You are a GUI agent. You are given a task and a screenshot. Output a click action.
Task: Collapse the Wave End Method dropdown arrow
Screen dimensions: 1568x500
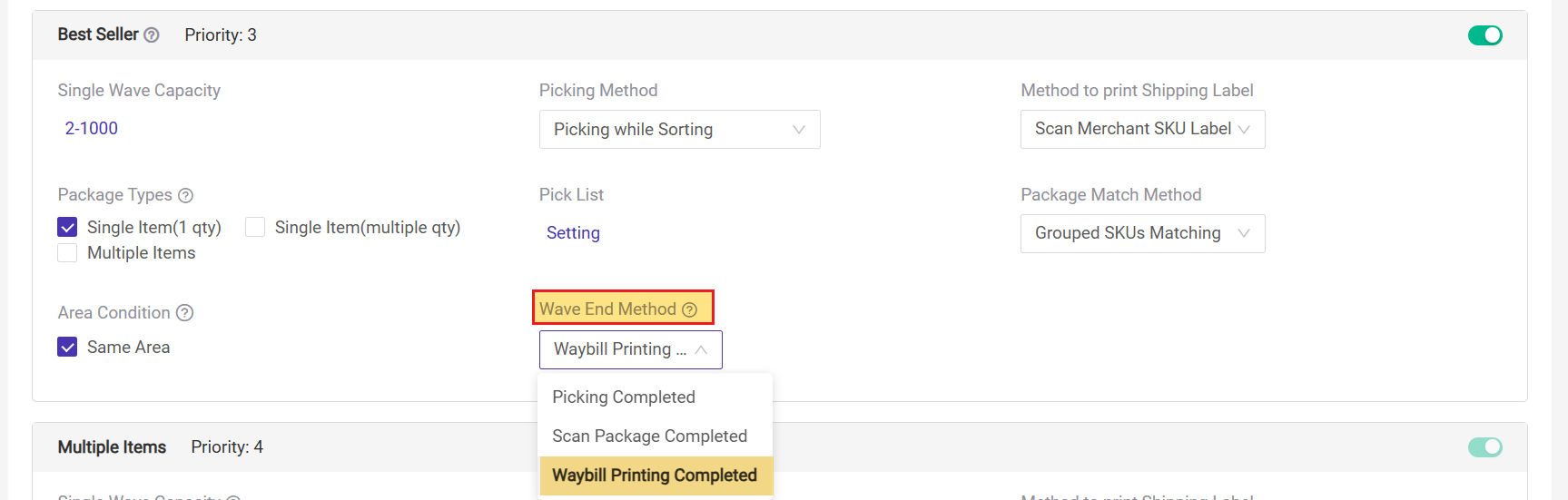(x=701, y=349)
